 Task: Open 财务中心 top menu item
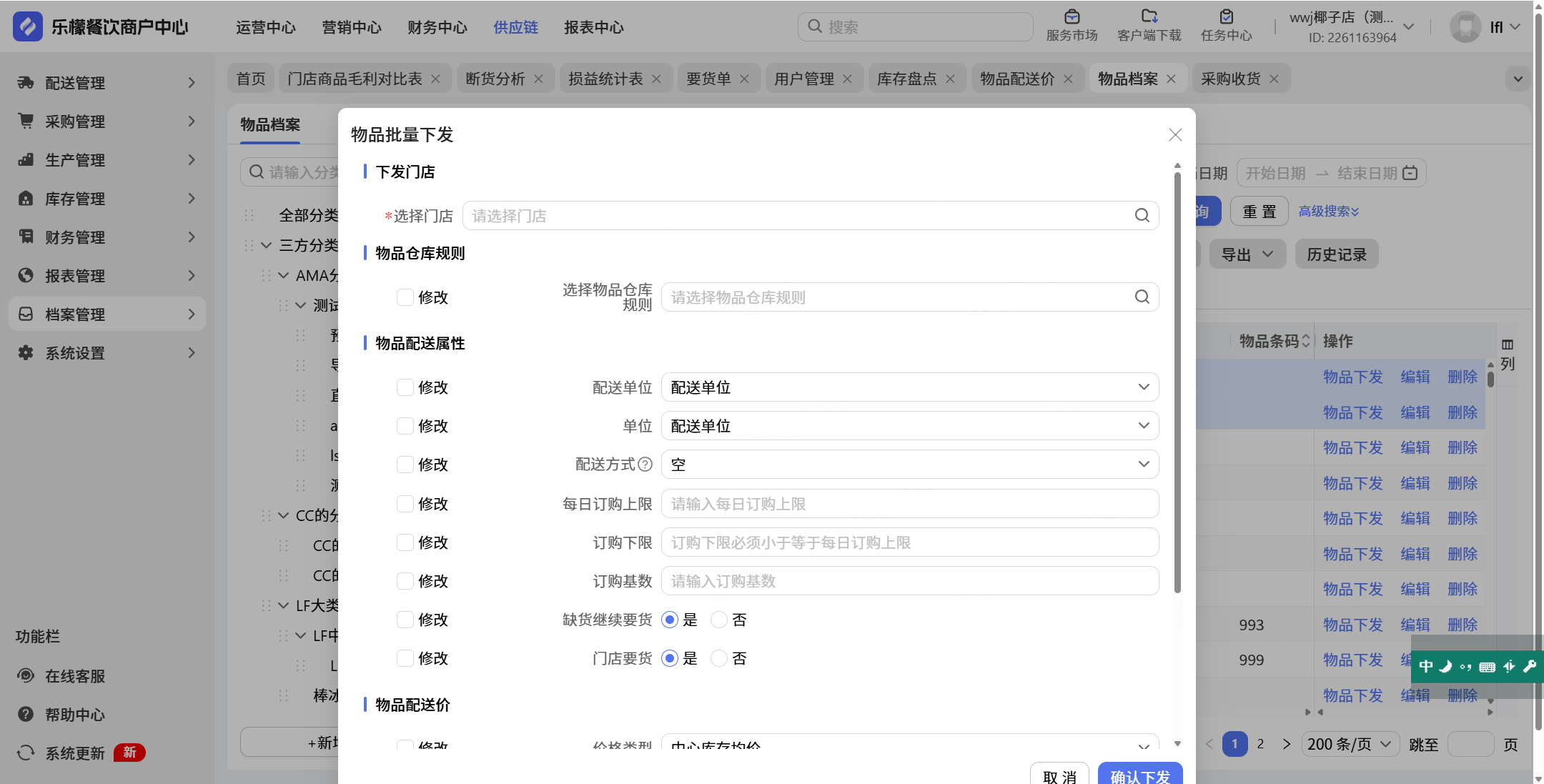pos(437,27)
